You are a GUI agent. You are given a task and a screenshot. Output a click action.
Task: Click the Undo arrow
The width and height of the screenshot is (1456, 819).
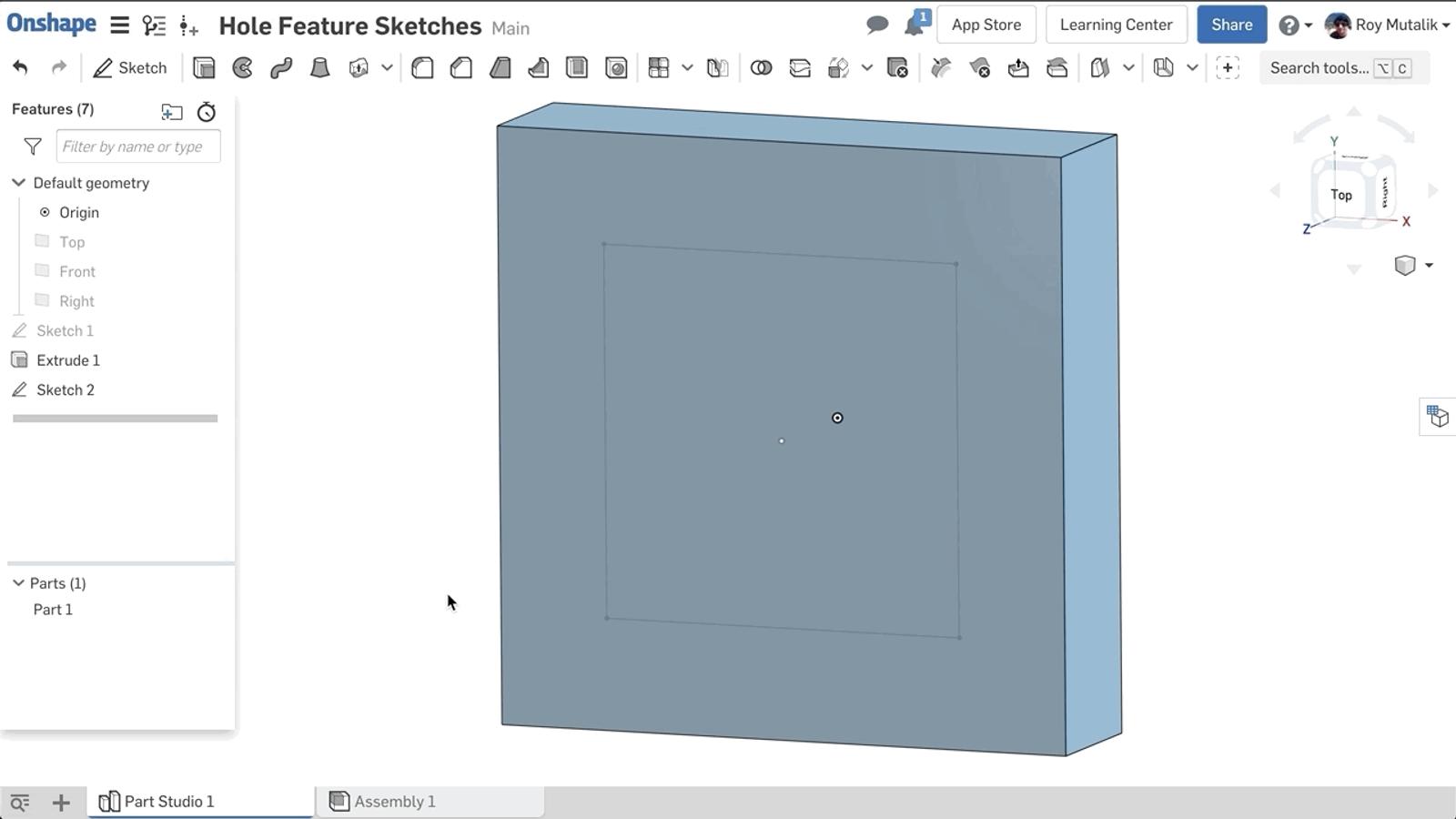point(20,68)
